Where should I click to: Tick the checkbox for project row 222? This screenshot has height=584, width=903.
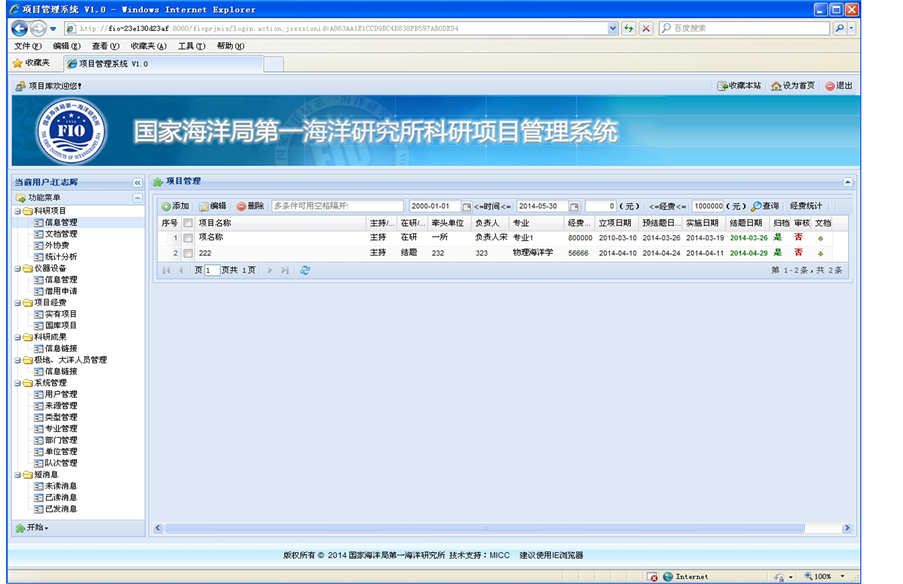tap(187, 254)
